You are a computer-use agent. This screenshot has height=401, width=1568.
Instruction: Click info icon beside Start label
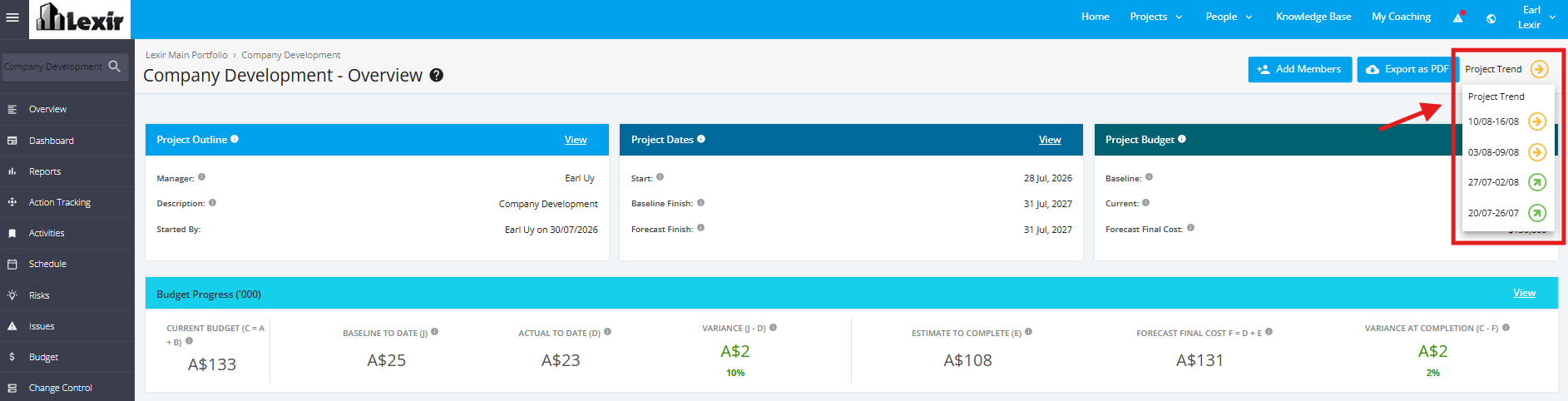tap(660, 177)
